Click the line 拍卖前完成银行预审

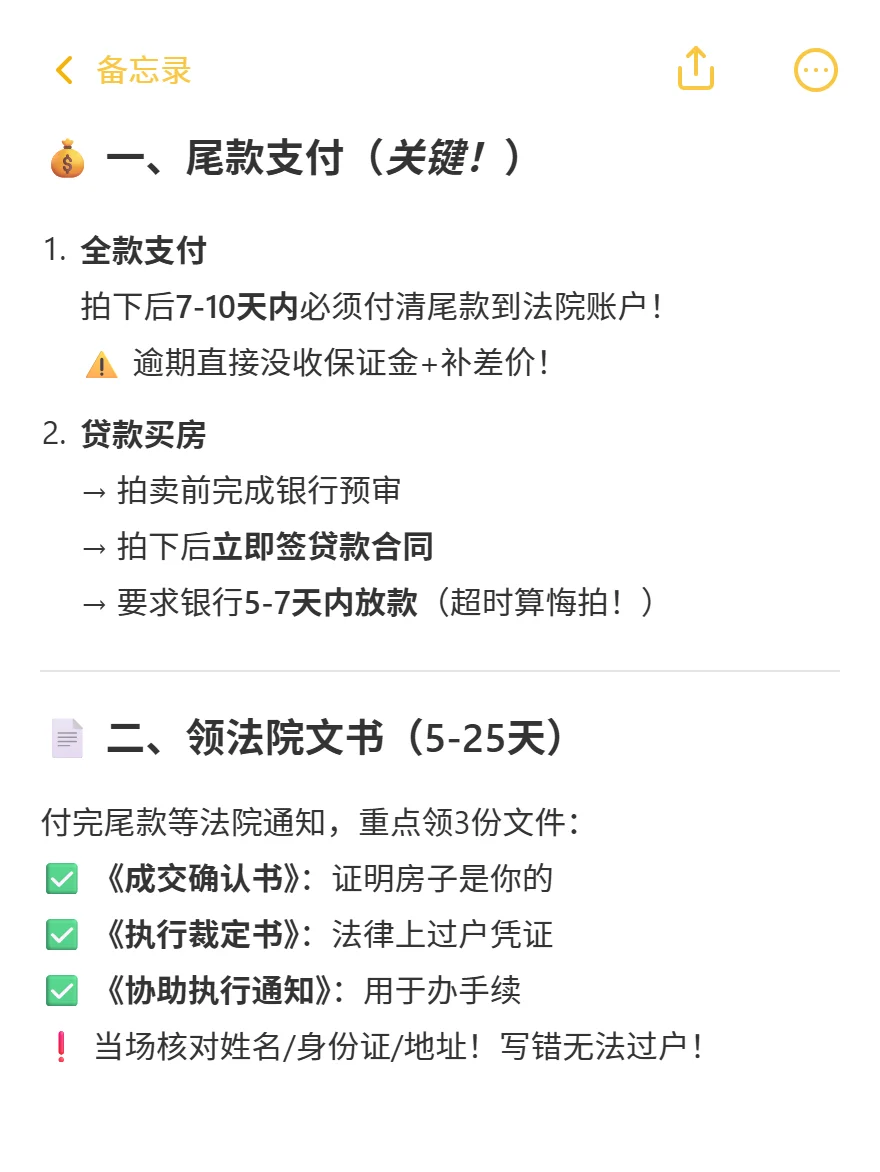(259, 490)
